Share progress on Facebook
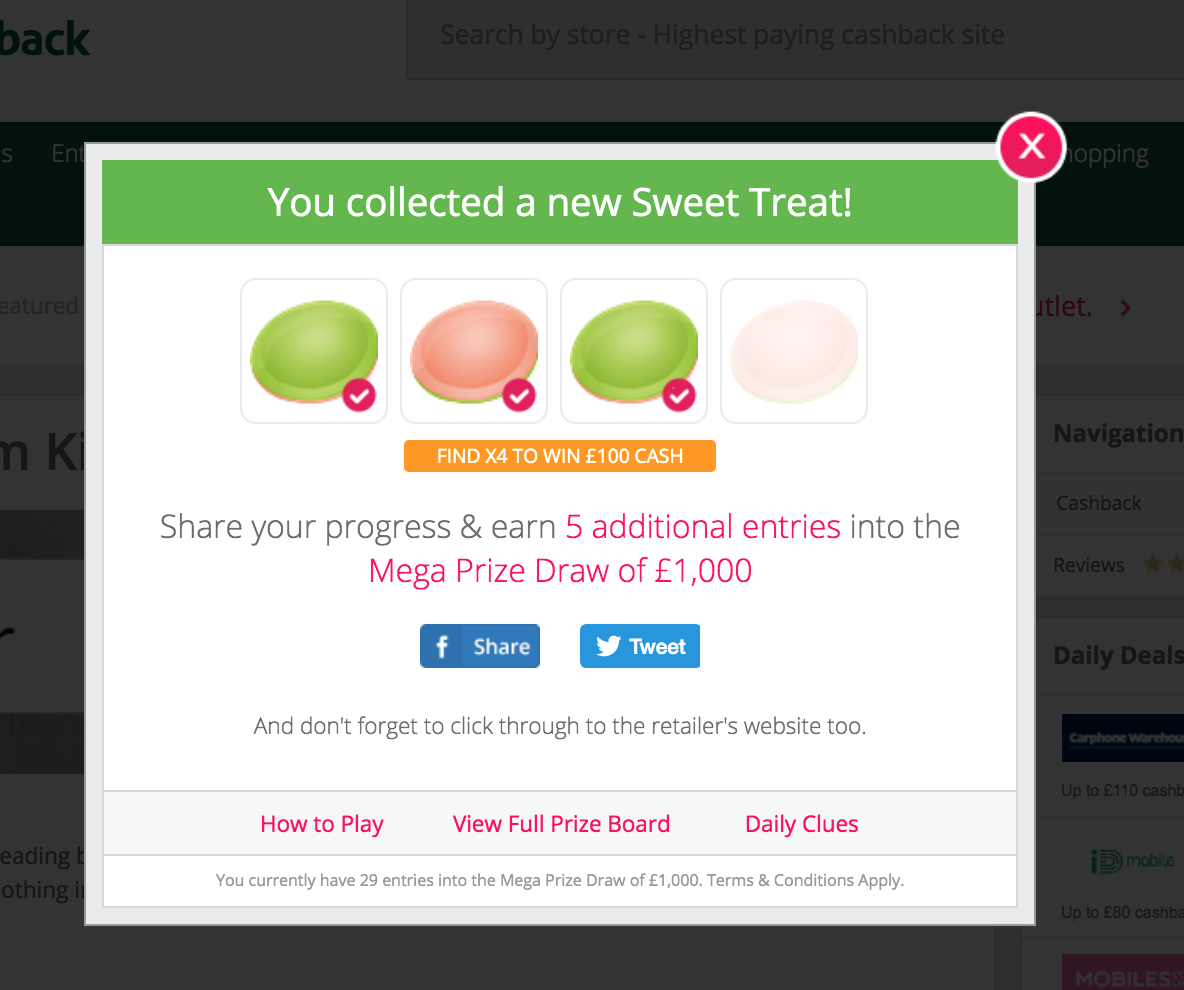Screen dimensions: 1184x990 click(480, 646)
